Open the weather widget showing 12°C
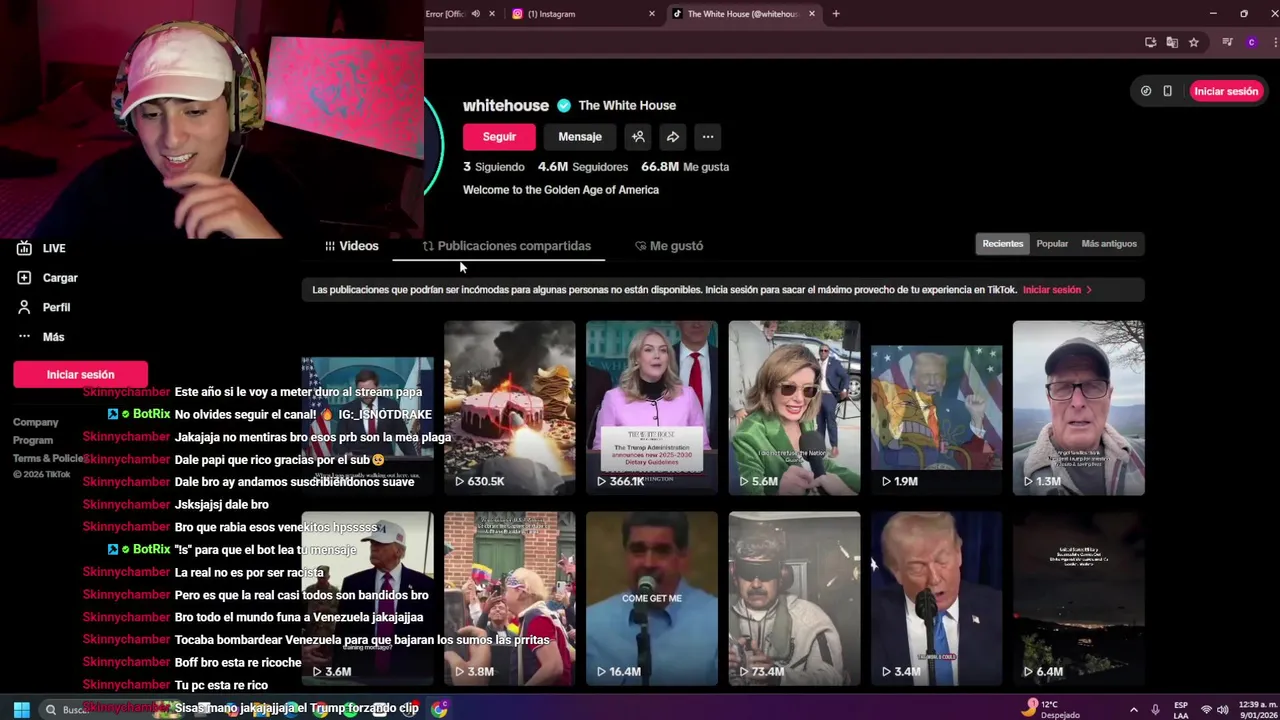The image size is (1280, 720). tap(1050, 709)
